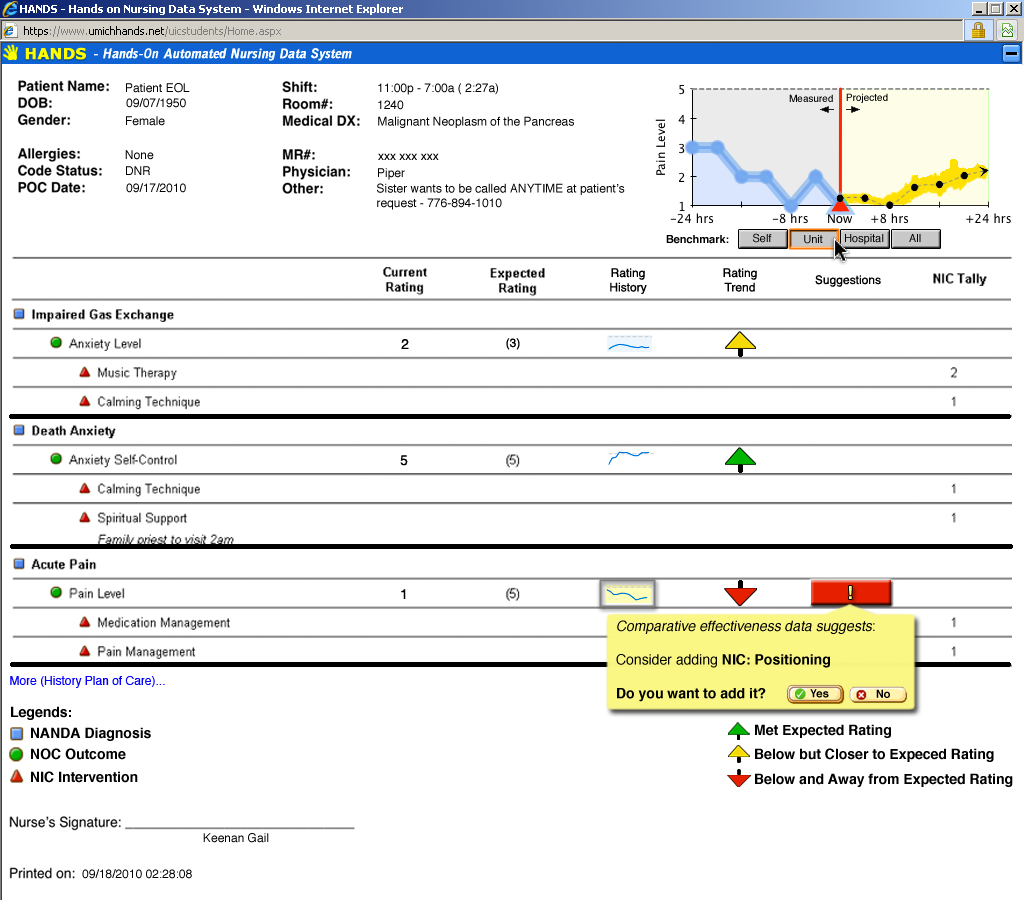Click the Medication Management intervention label
Image resolution: width=1024 pixels, height=900 pixels.
(x=163, y=622)
